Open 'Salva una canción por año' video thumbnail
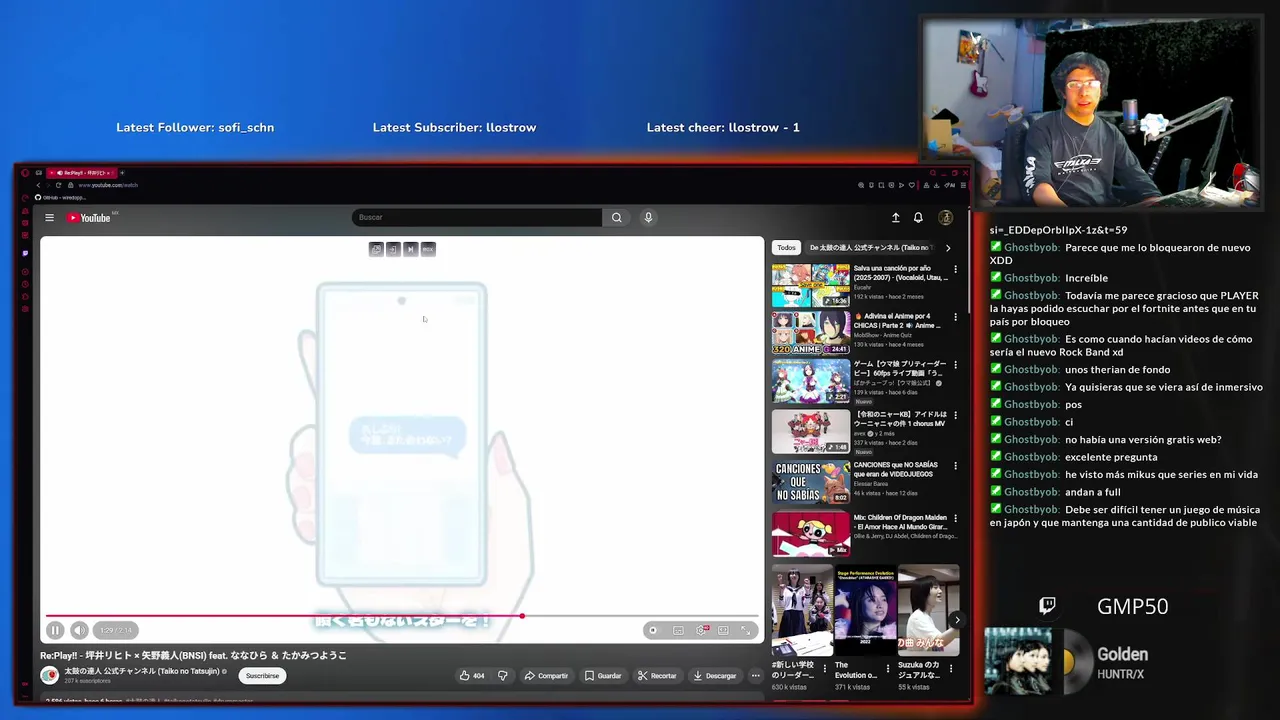 tap(811, 285)
